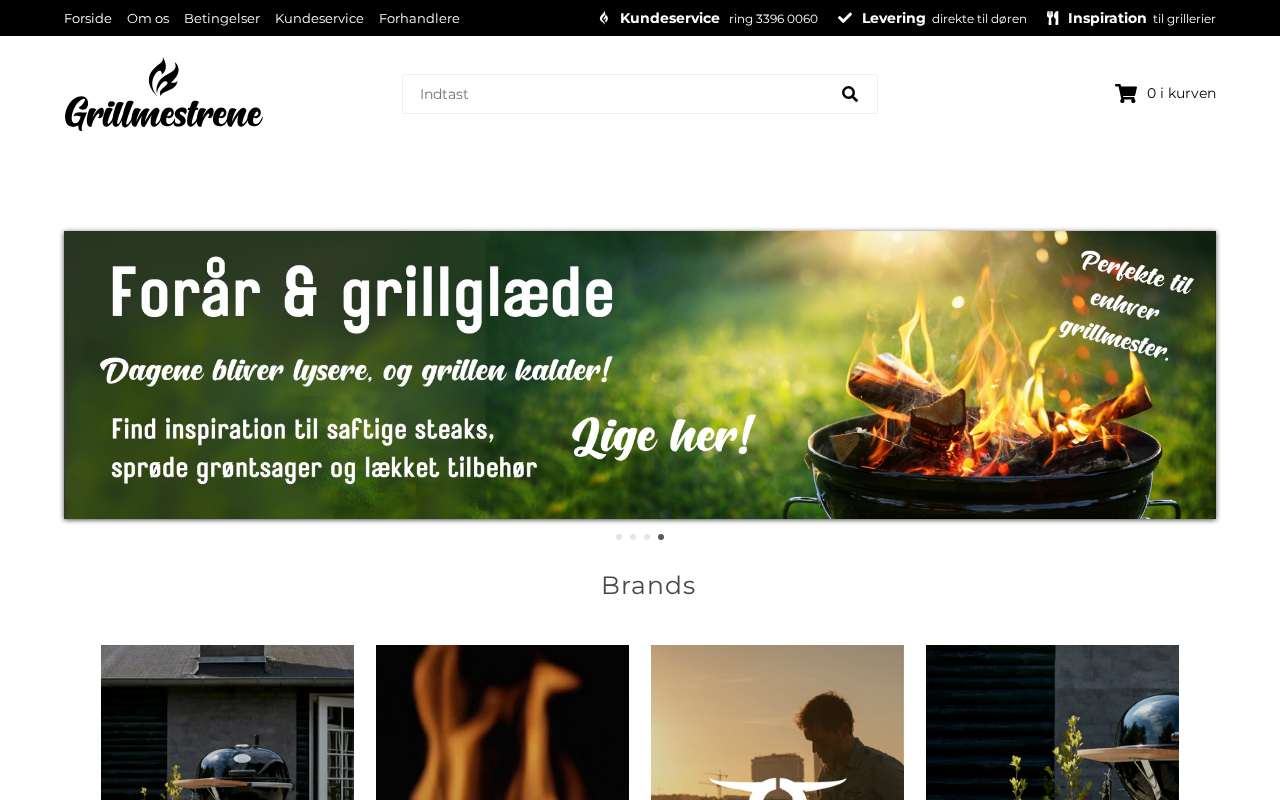Open first brand thumbnail with kettle grill

coord(227,722)
